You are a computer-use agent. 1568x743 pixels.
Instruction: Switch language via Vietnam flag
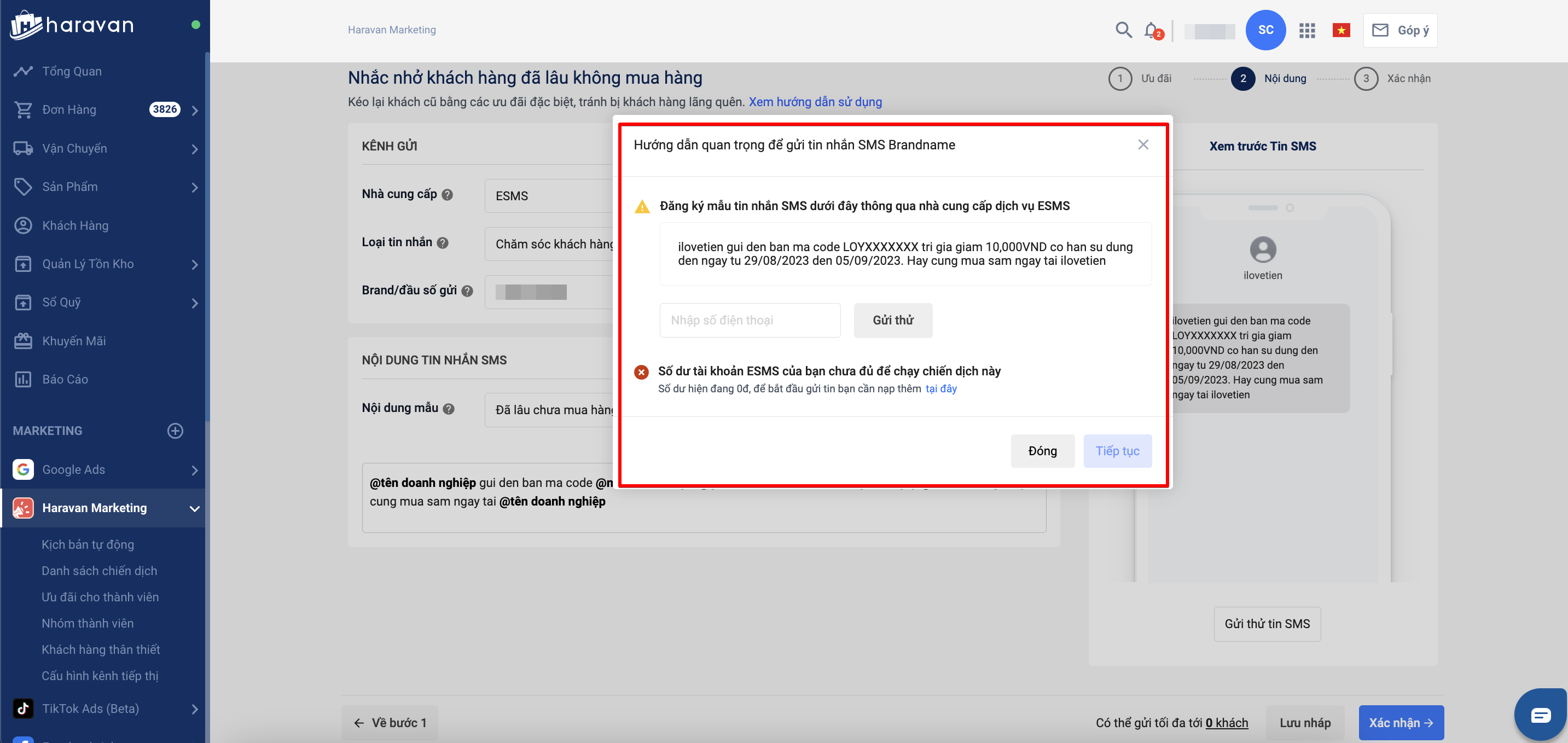click(x=1341, y=30)
